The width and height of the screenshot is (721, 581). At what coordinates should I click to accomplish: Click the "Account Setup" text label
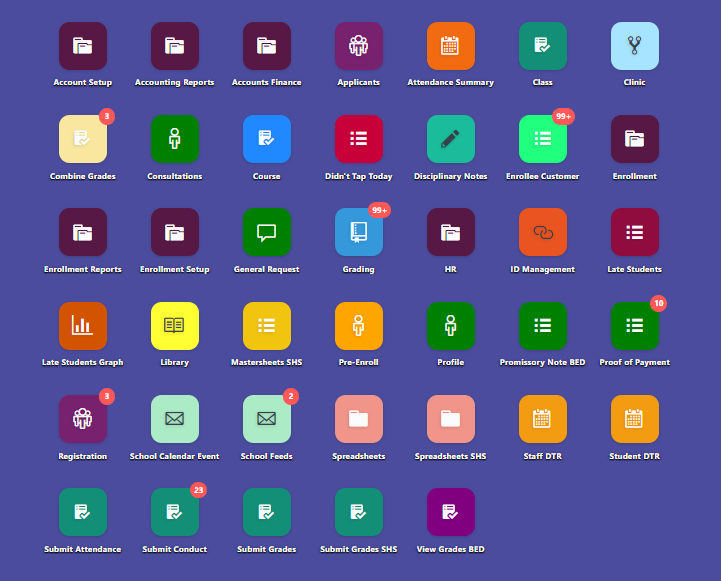[x=83, y=82]
